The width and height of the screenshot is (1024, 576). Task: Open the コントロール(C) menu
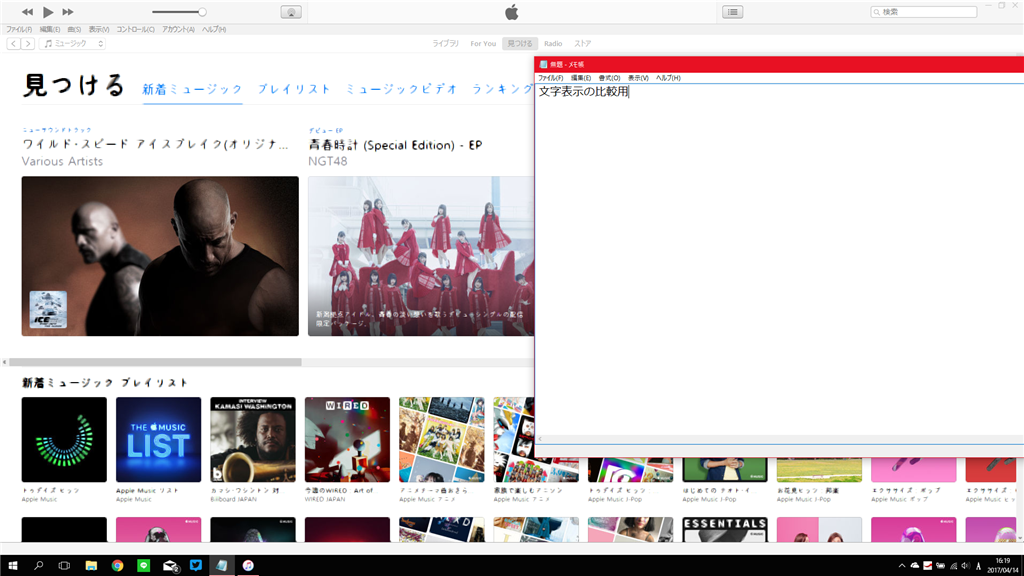135,29
